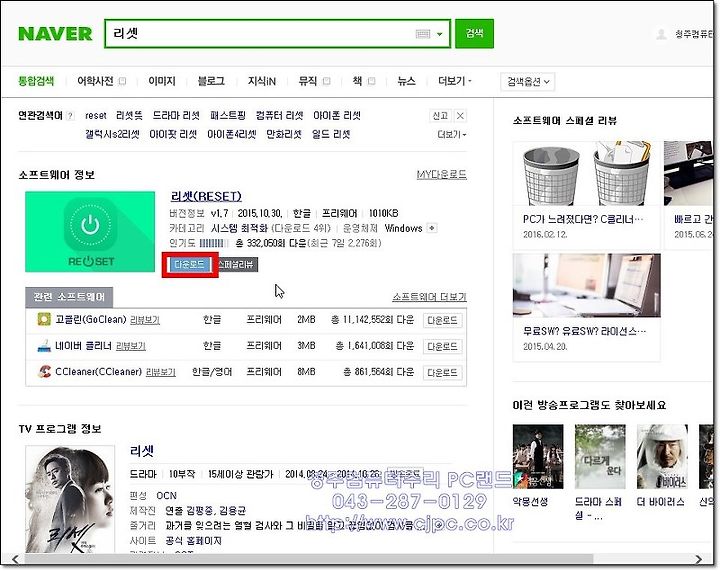Open the 어학사전 tab
This screenshot has height=571, width=720.
tap(95, 81)
